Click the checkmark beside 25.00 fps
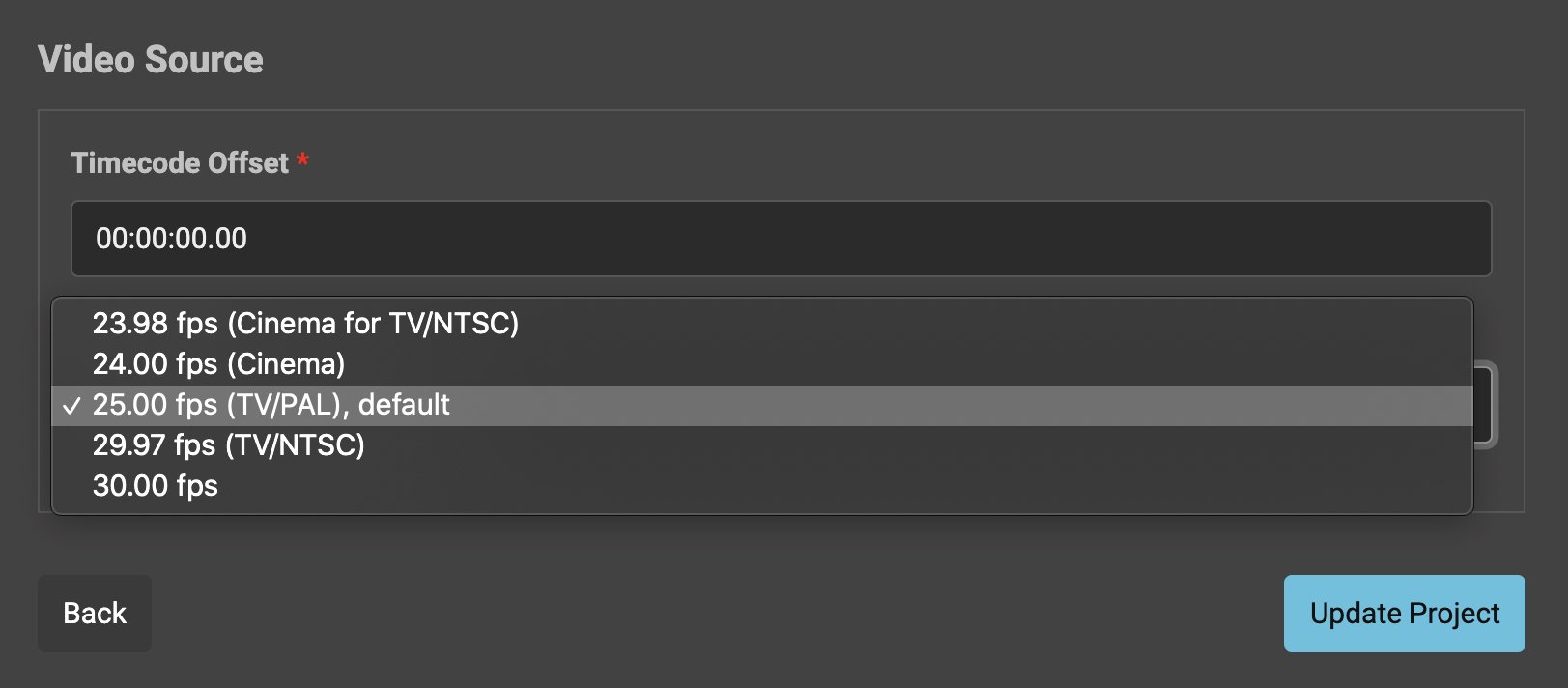1568x688 pixels. click(71, 406)
